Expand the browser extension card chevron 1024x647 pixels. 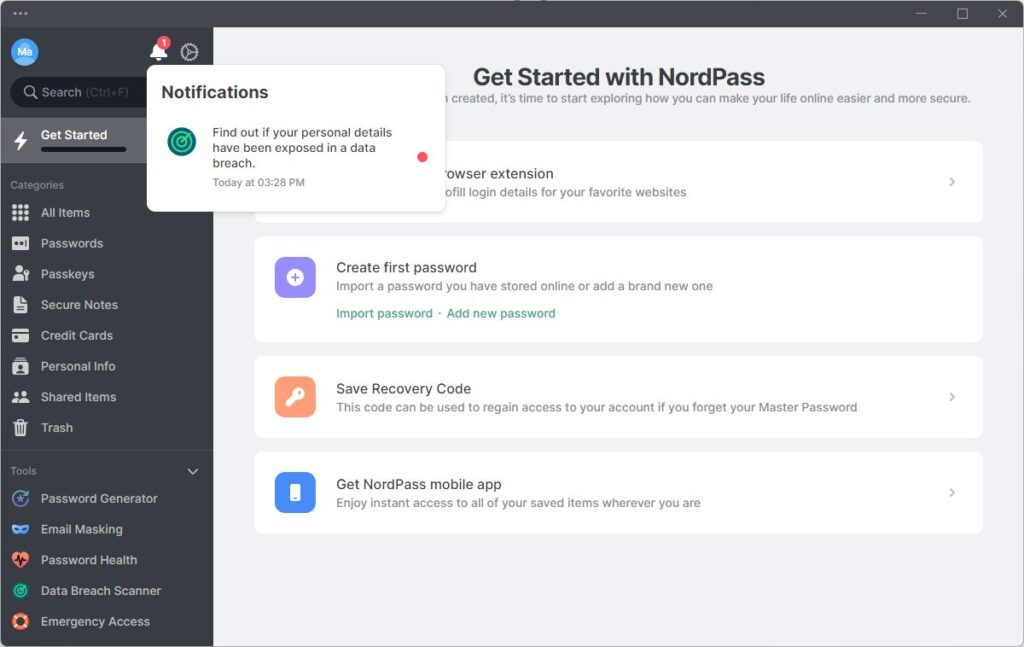coord(952,181)
